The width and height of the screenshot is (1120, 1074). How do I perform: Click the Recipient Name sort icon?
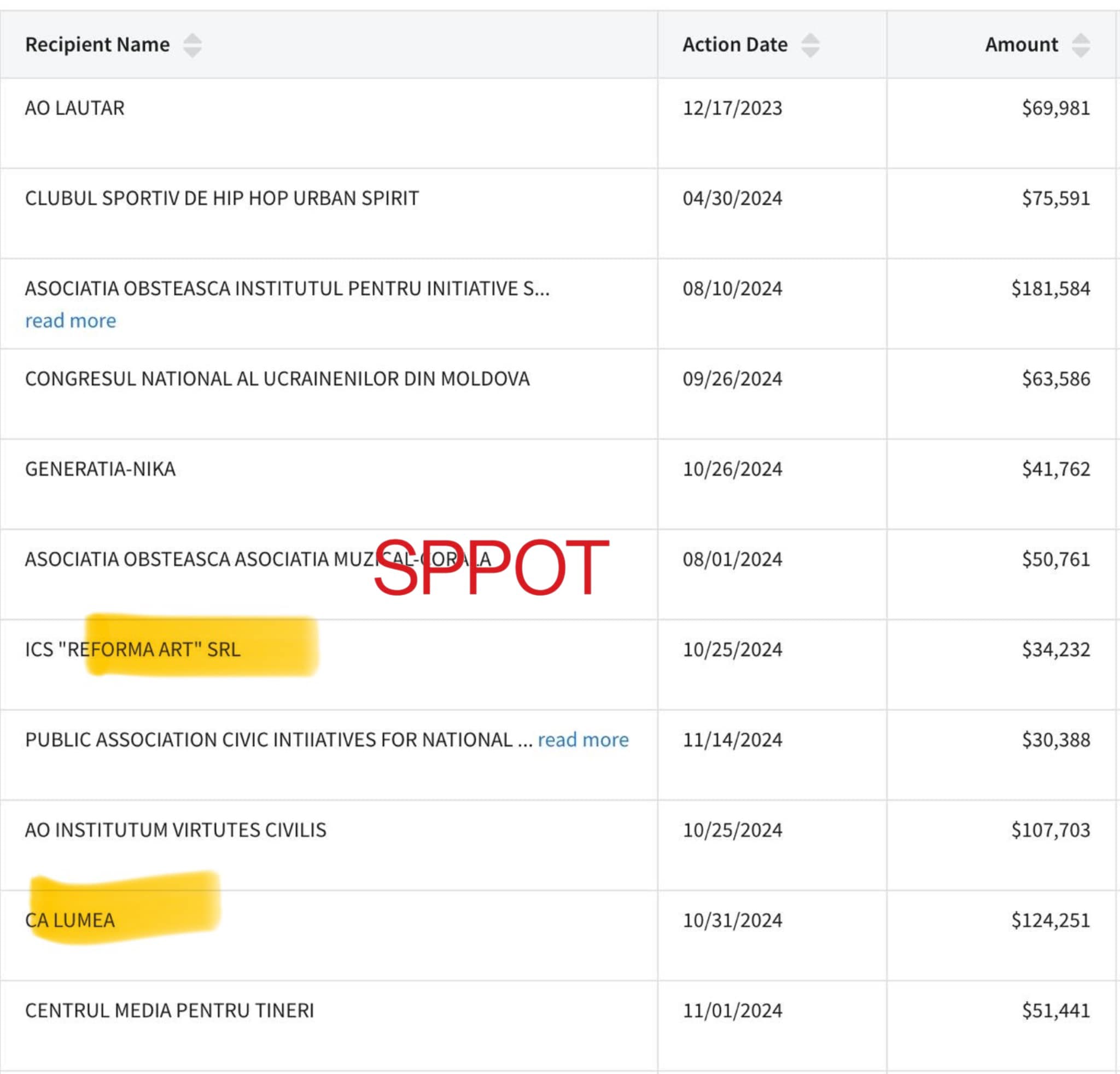click(x=192, y=45)
